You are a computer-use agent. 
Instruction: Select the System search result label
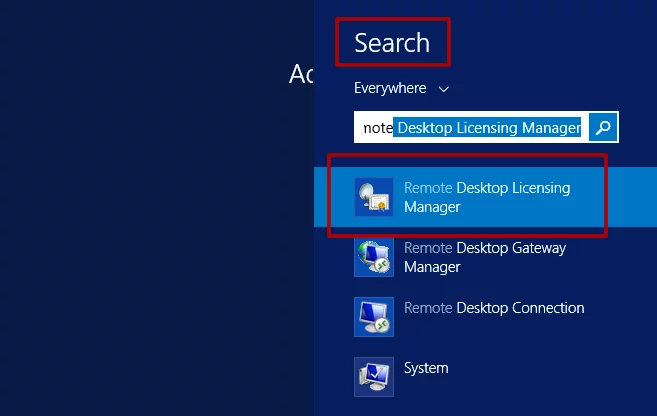click(x=426, y=368)
